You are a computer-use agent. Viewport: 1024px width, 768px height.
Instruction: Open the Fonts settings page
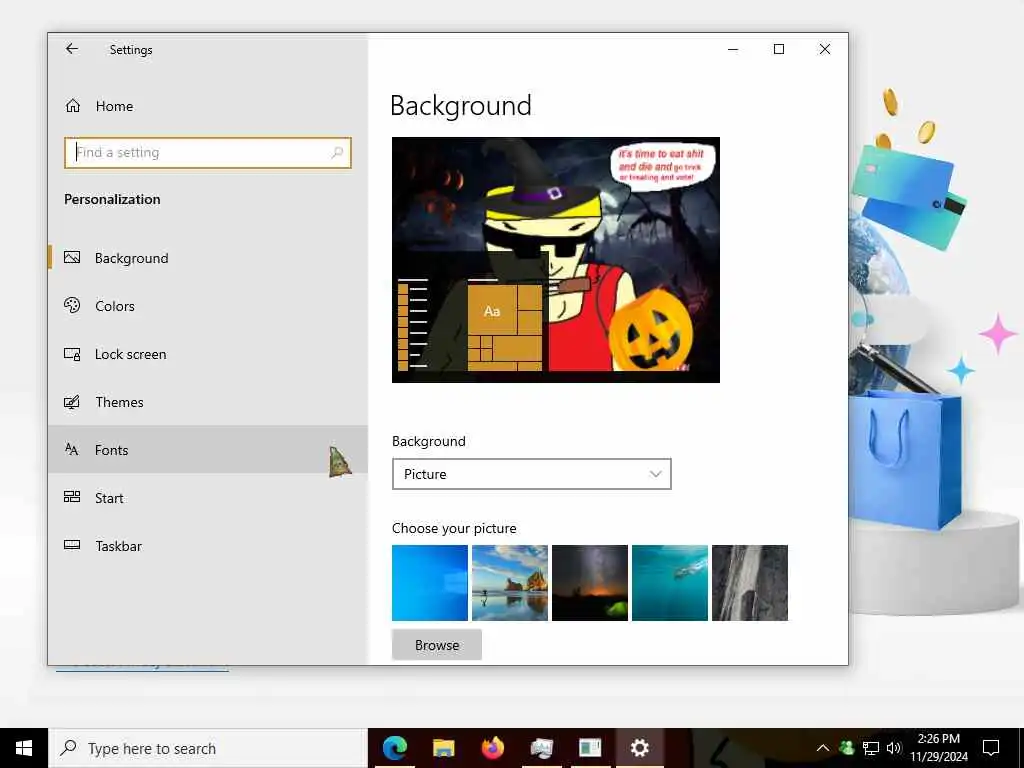coord(208,449)
